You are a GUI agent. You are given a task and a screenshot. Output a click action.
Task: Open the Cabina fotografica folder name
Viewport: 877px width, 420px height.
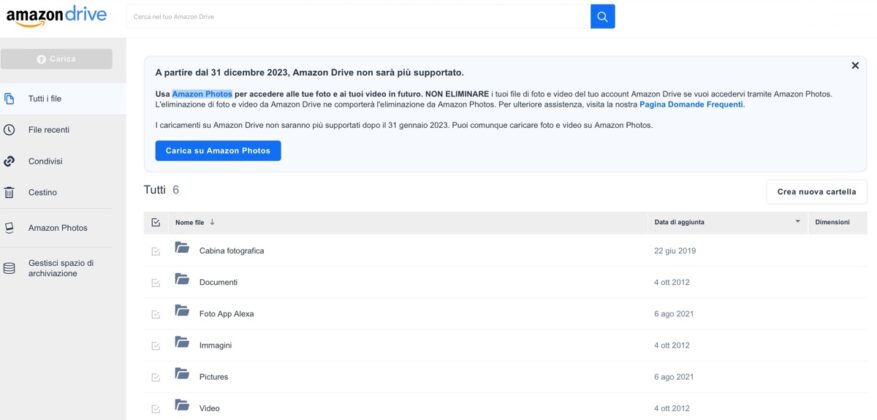(x=232, y=251)
